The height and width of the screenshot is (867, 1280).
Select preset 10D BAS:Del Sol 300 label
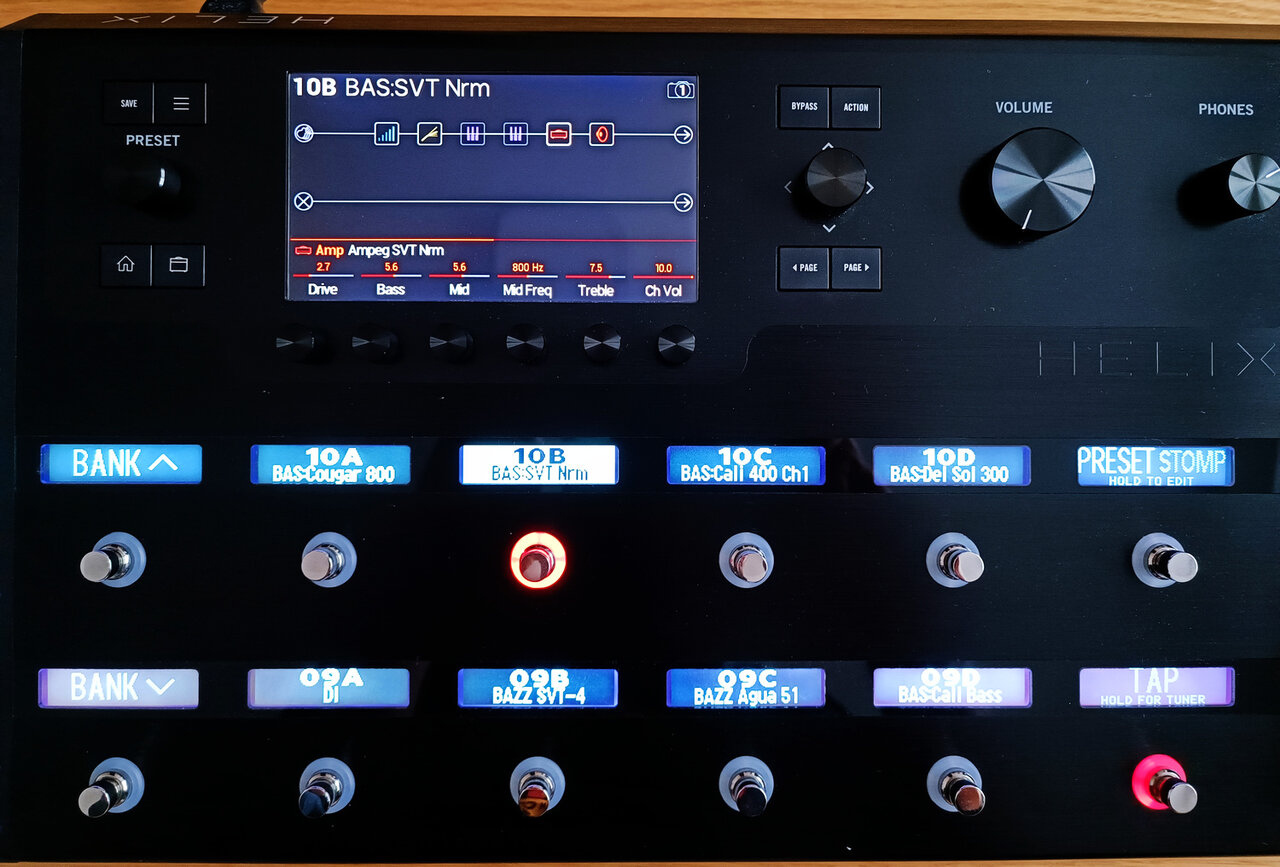pyautogui.click(x=952, y=465)
